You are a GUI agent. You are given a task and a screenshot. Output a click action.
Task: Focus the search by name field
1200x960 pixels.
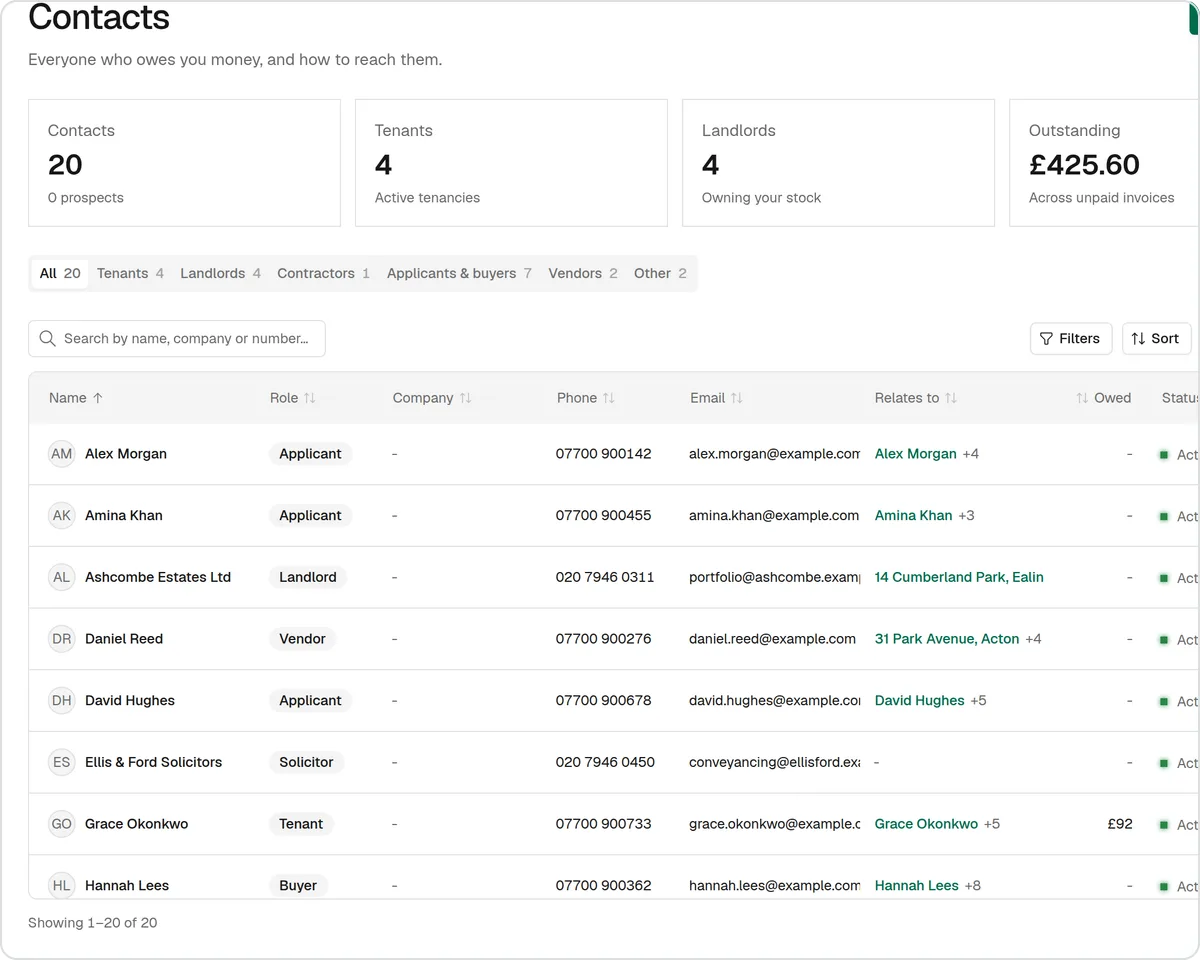[x=177, y=339]
